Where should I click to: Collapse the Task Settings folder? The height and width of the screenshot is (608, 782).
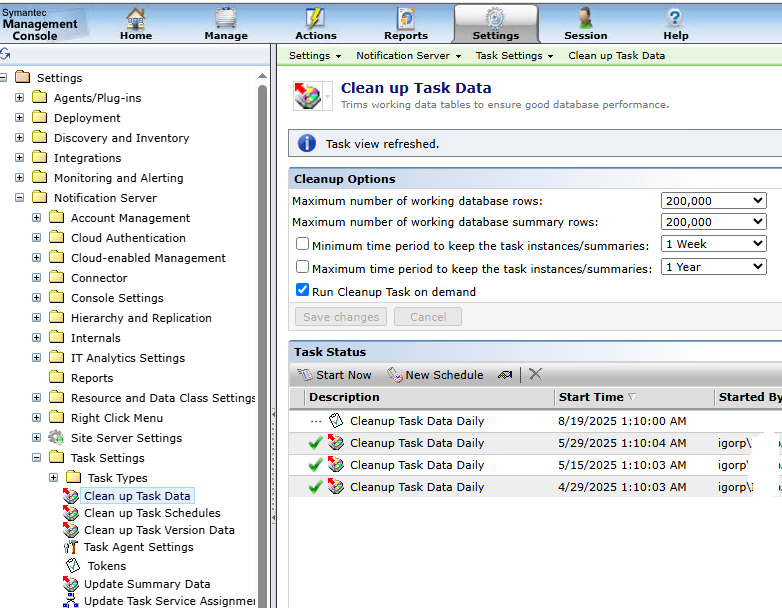(36, 457)
